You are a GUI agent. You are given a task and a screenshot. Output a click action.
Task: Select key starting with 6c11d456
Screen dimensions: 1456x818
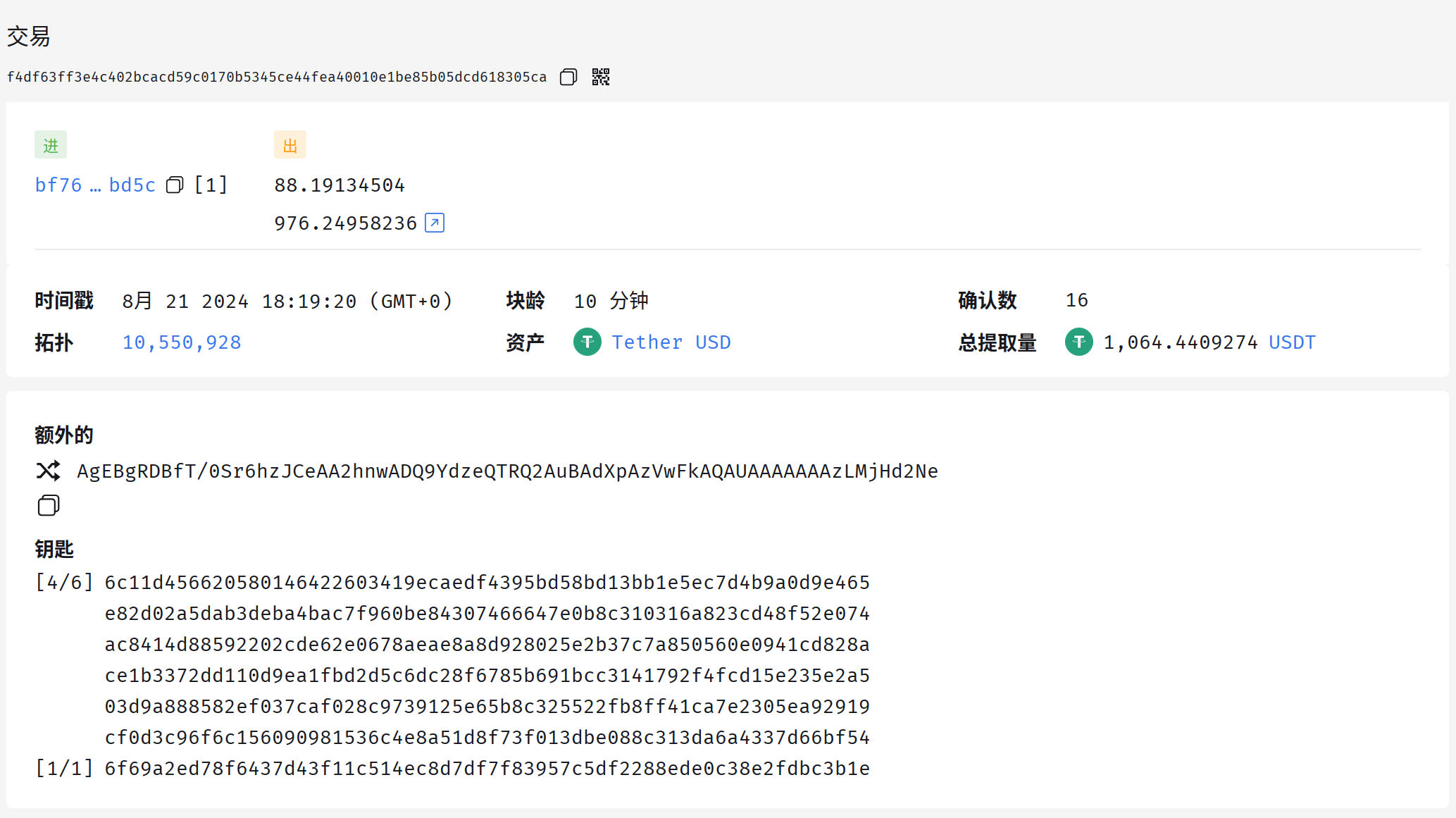point(487,583)
